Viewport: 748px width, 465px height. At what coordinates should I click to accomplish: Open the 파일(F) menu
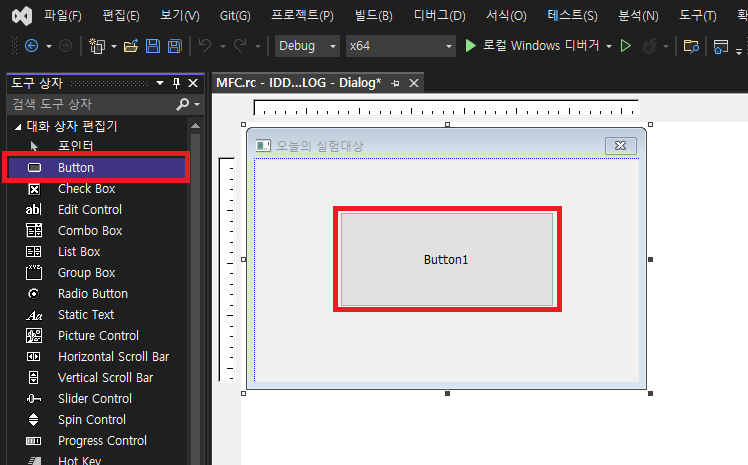pos(63,16)
